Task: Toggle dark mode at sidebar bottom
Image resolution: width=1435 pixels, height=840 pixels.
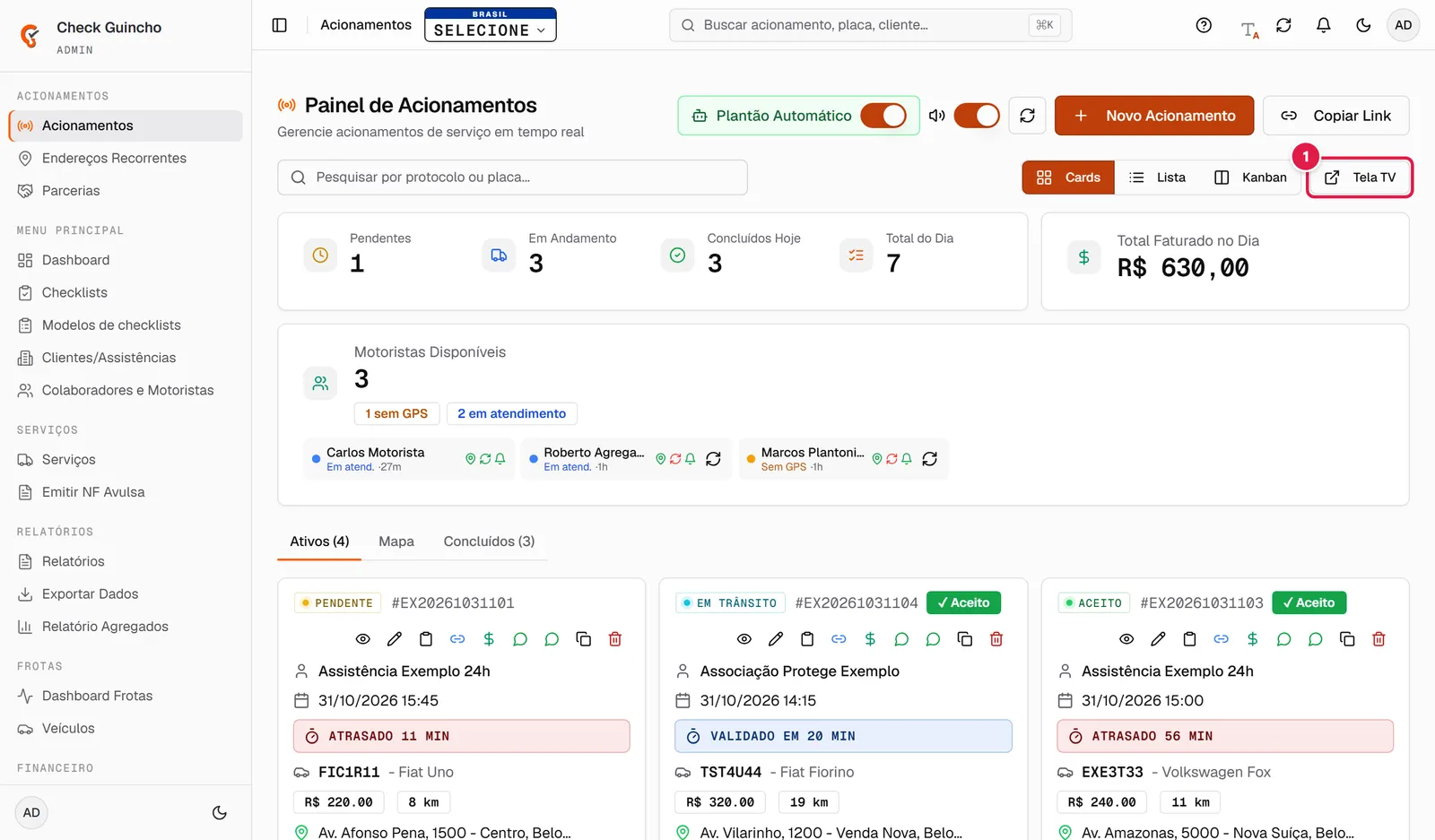Action: coord(219,813)
